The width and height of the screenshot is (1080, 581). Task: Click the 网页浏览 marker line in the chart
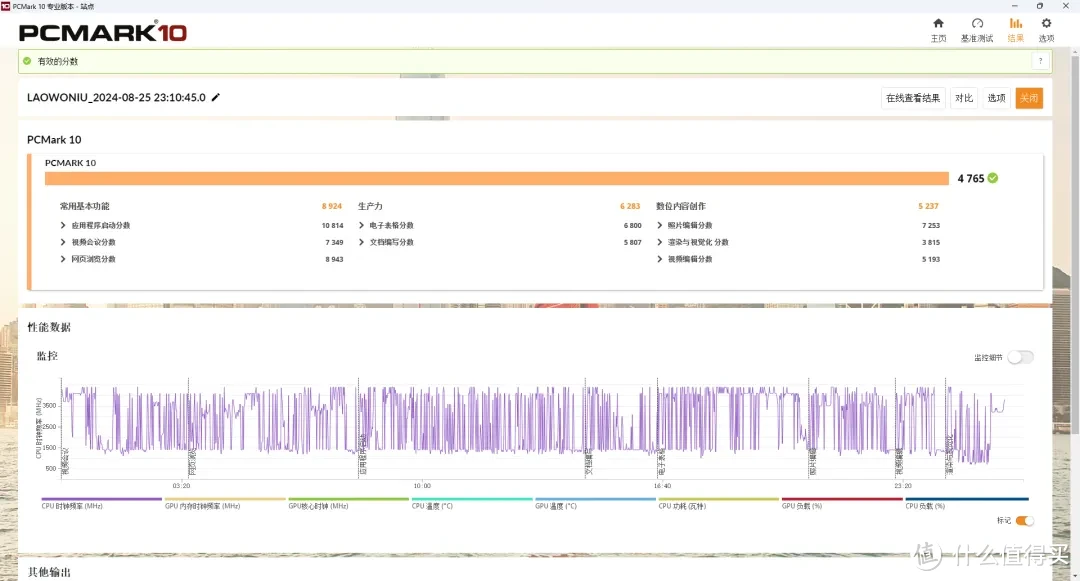pos(188,427)
